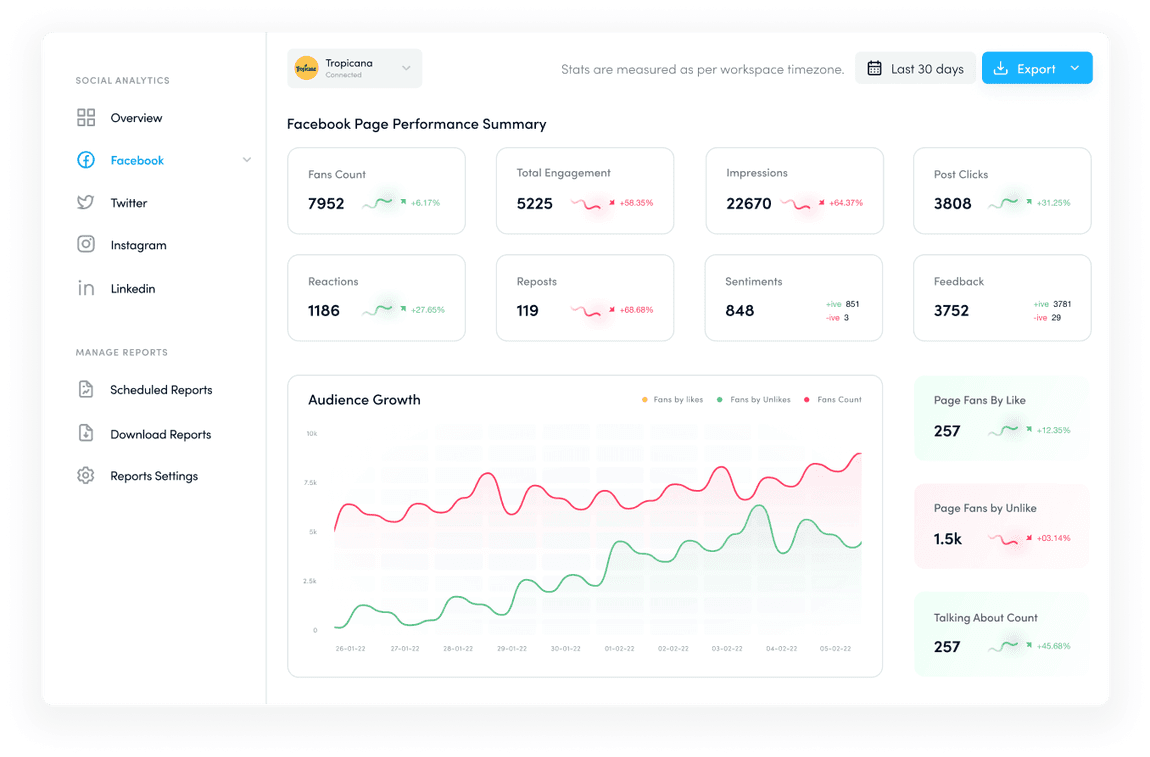Image resolution: width=1150 pixels, height=757 pixels.
Task: Open Twitter analytics via the bird icon
Action: tap(86, 202)
